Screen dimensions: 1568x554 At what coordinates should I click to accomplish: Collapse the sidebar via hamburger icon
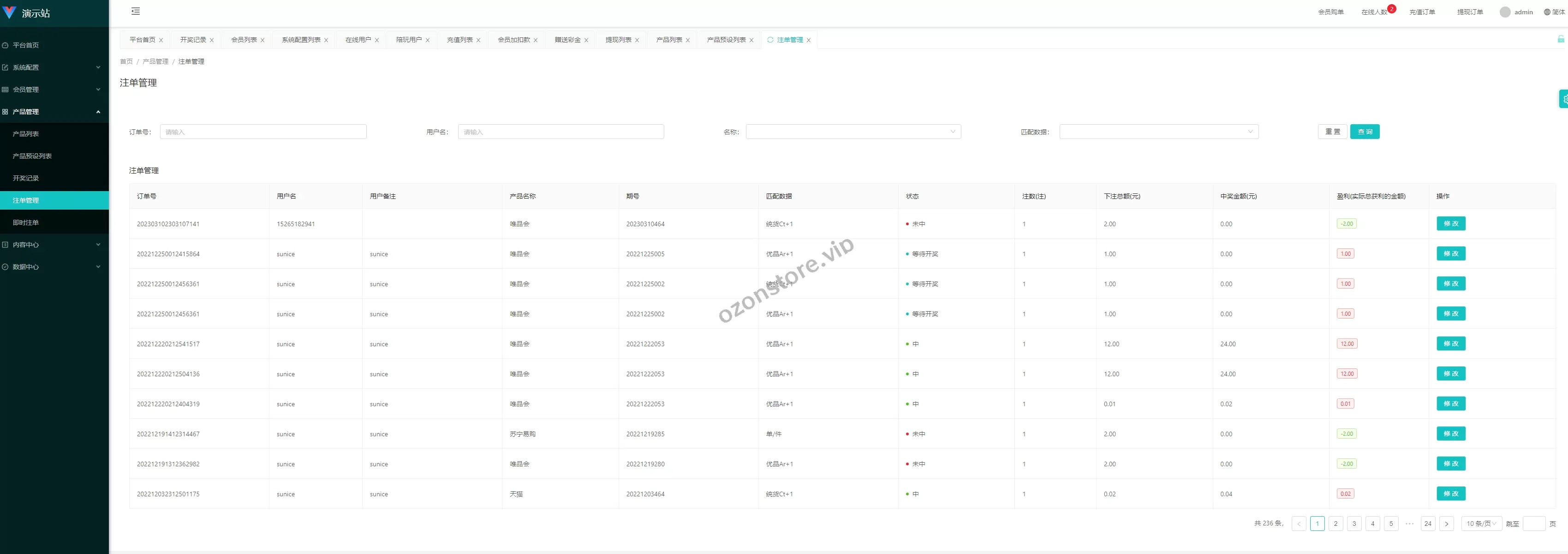(x=135, y=12)
